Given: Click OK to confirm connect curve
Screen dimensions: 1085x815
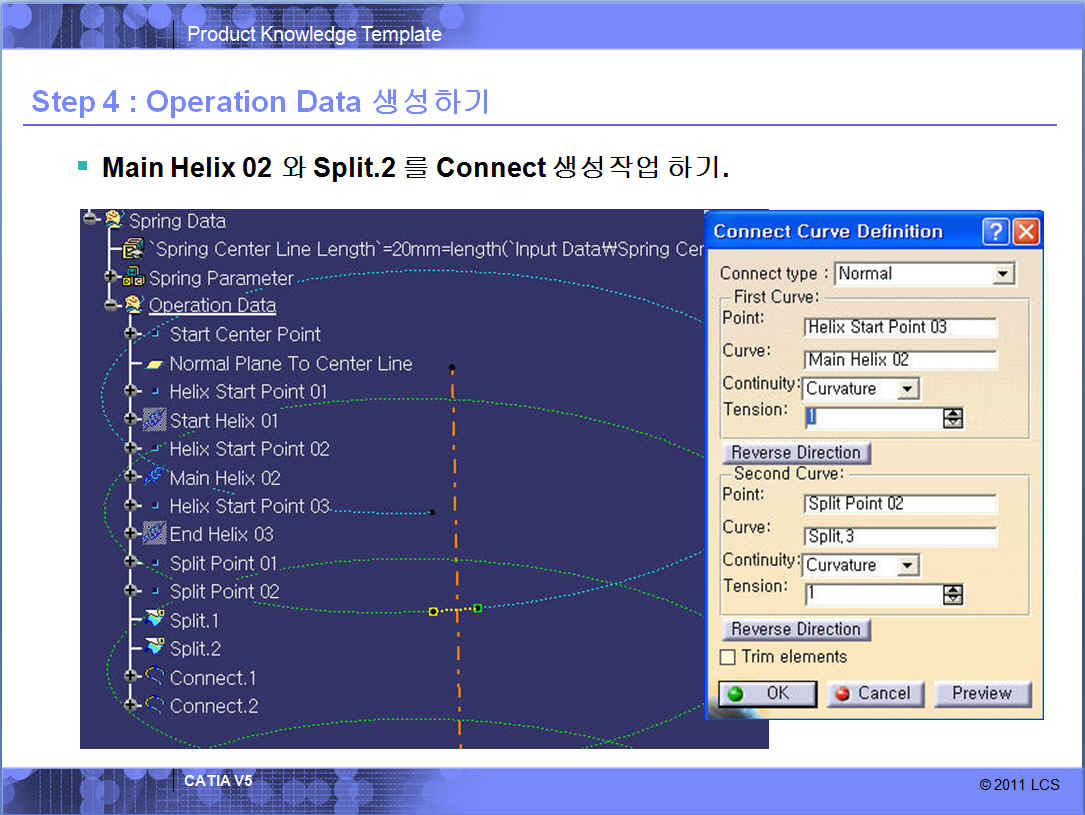Looking at the screenshot, I should tap(767, 693).
